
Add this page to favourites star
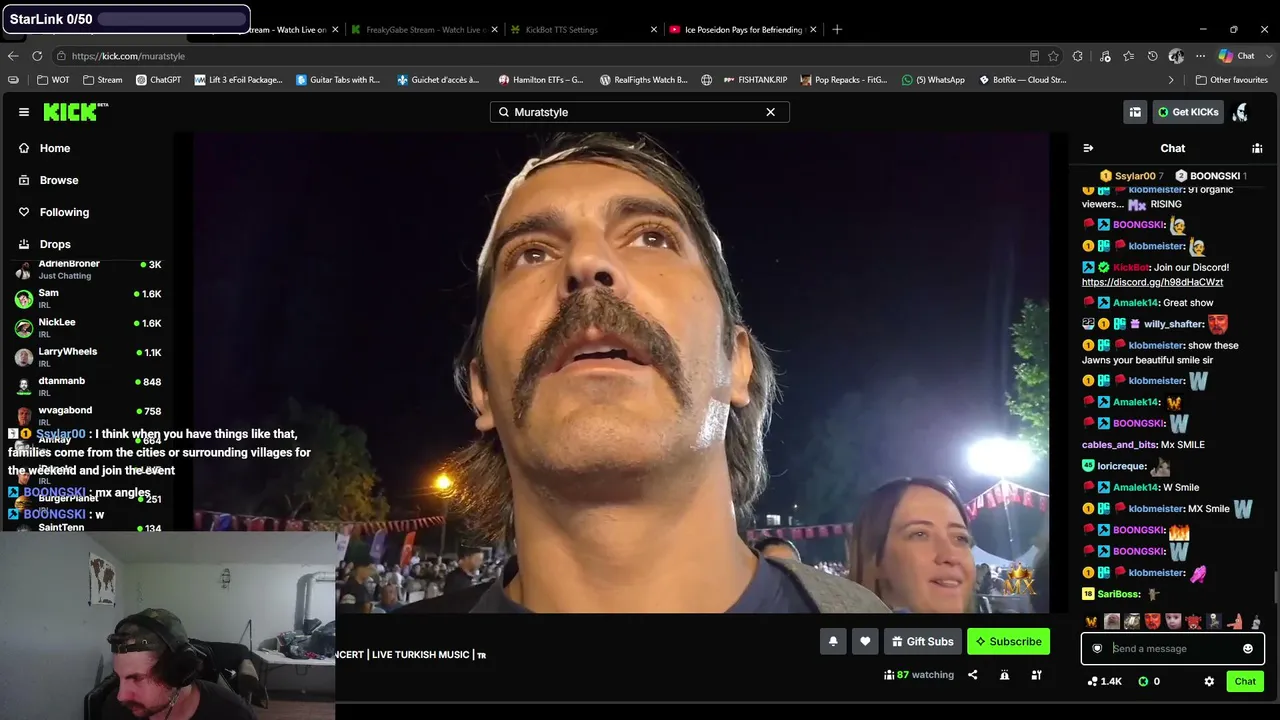point(1053,56)
